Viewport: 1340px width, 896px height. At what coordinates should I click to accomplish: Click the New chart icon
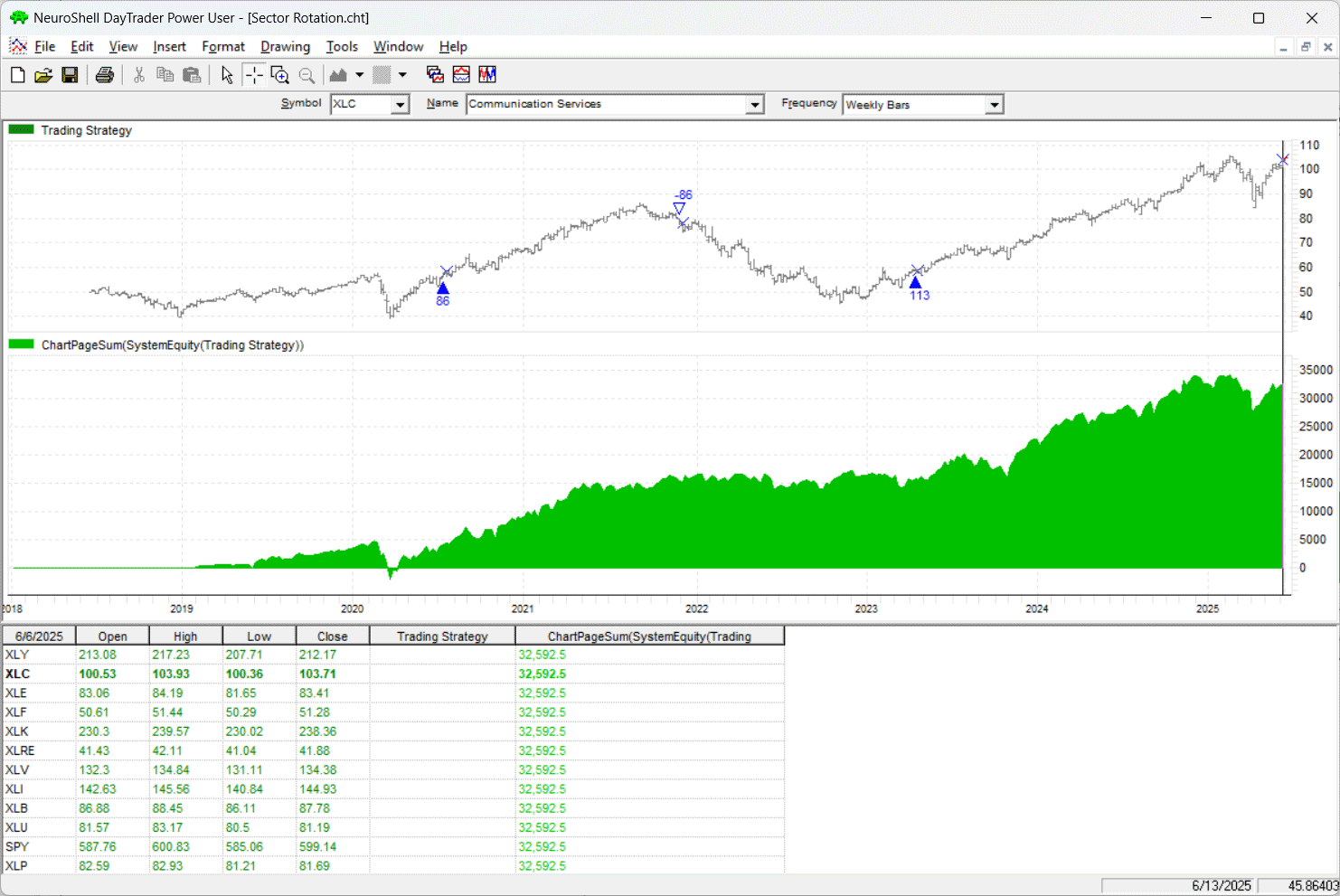(x=17, y=75)
